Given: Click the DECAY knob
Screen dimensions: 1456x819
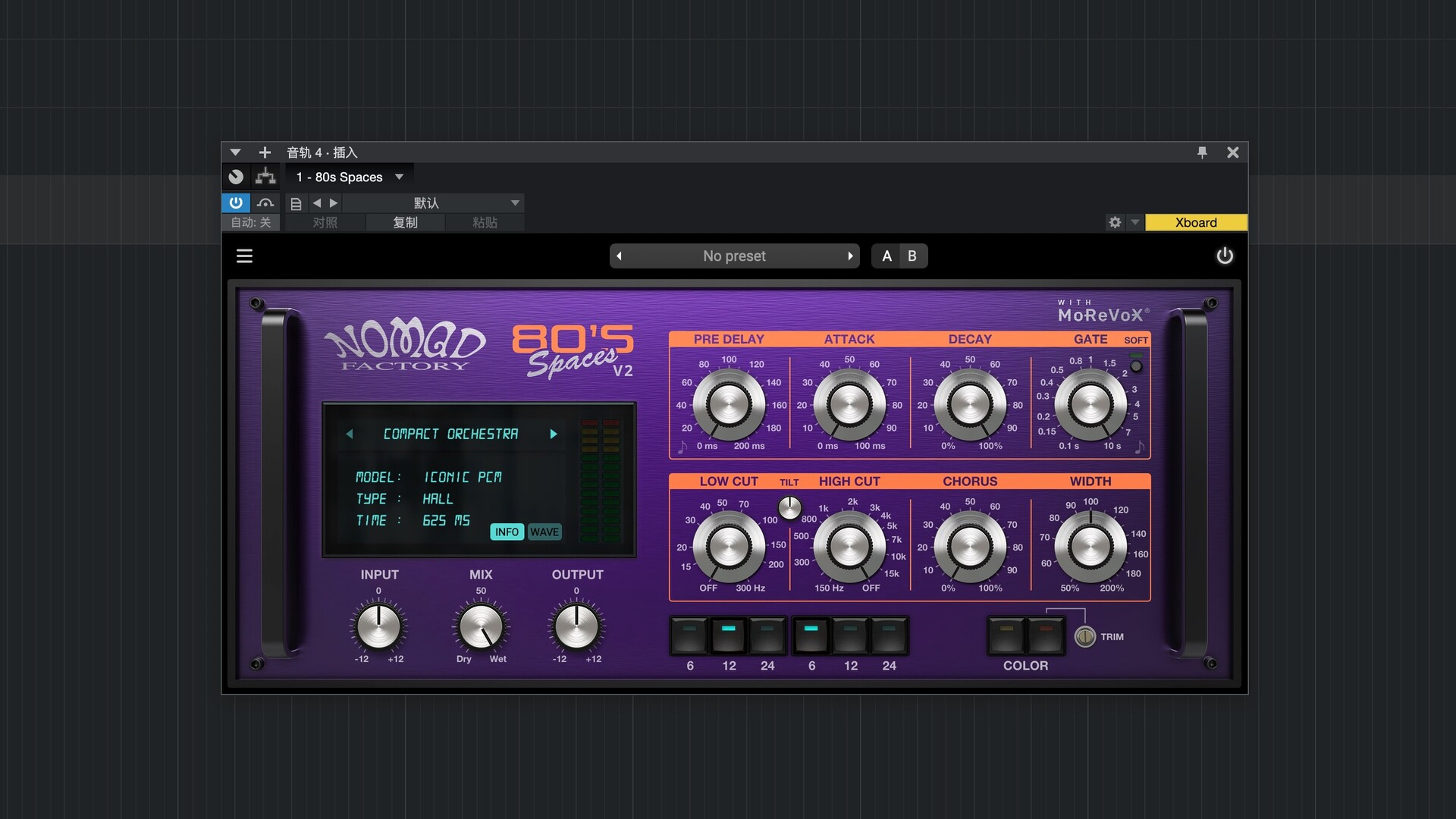Looking at the screenshot, I should [x=970, y=404].
